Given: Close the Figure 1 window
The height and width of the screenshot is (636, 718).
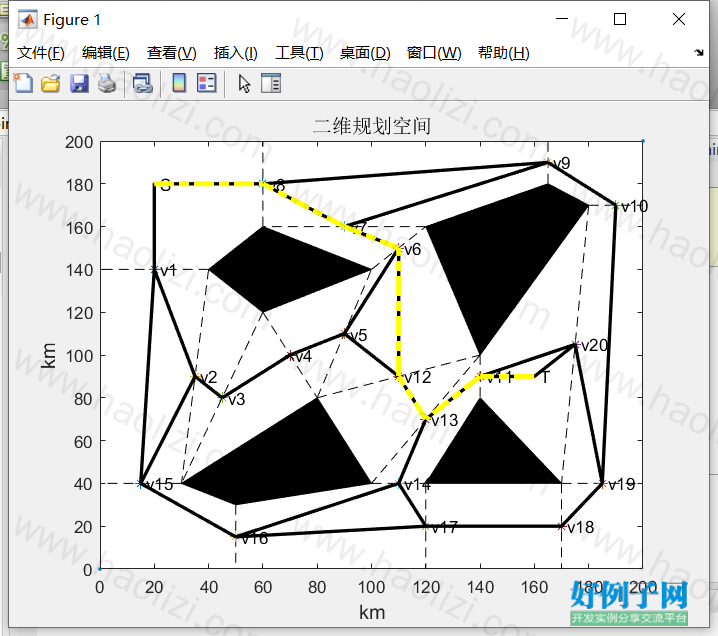Looking at the screenshot, I should point(679,19).
